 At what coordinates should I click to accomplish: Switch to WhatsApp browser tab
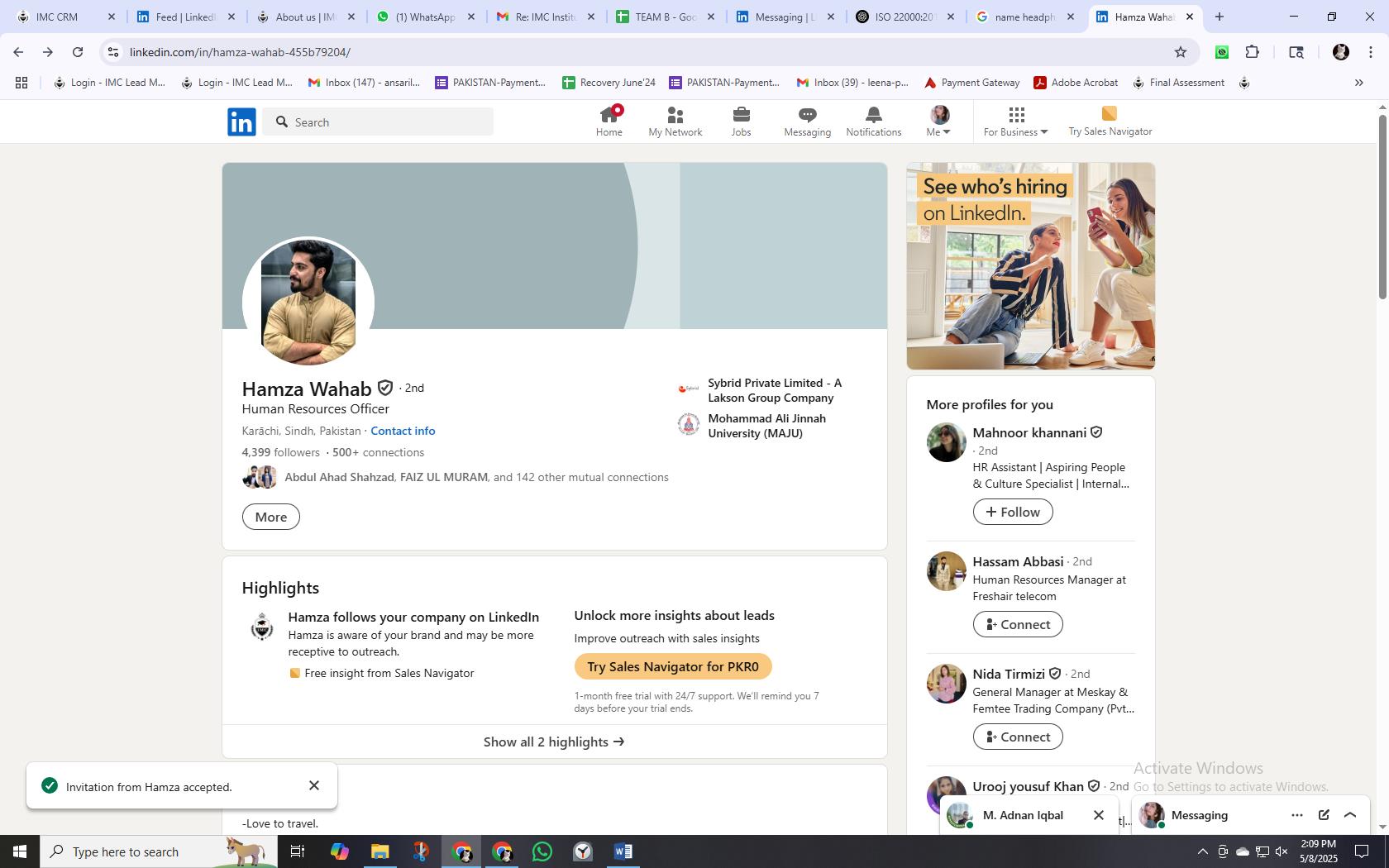pos(426,17)
